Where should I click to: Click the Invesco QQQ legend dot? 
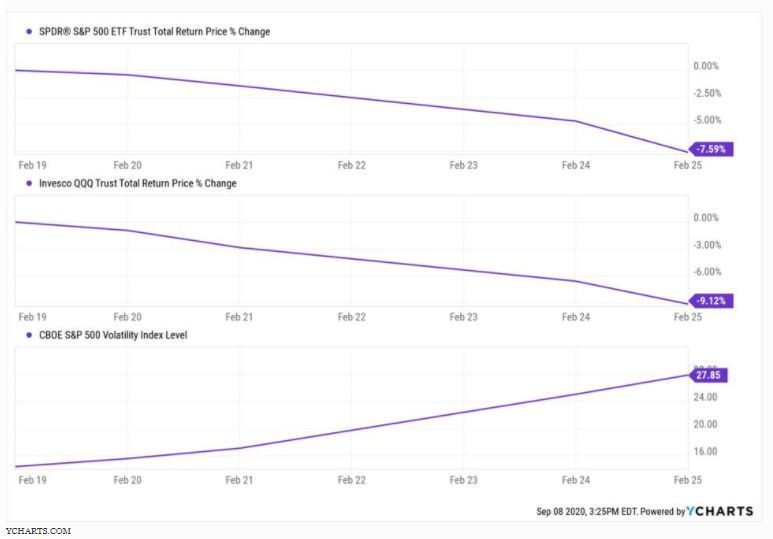coord(29,183)
